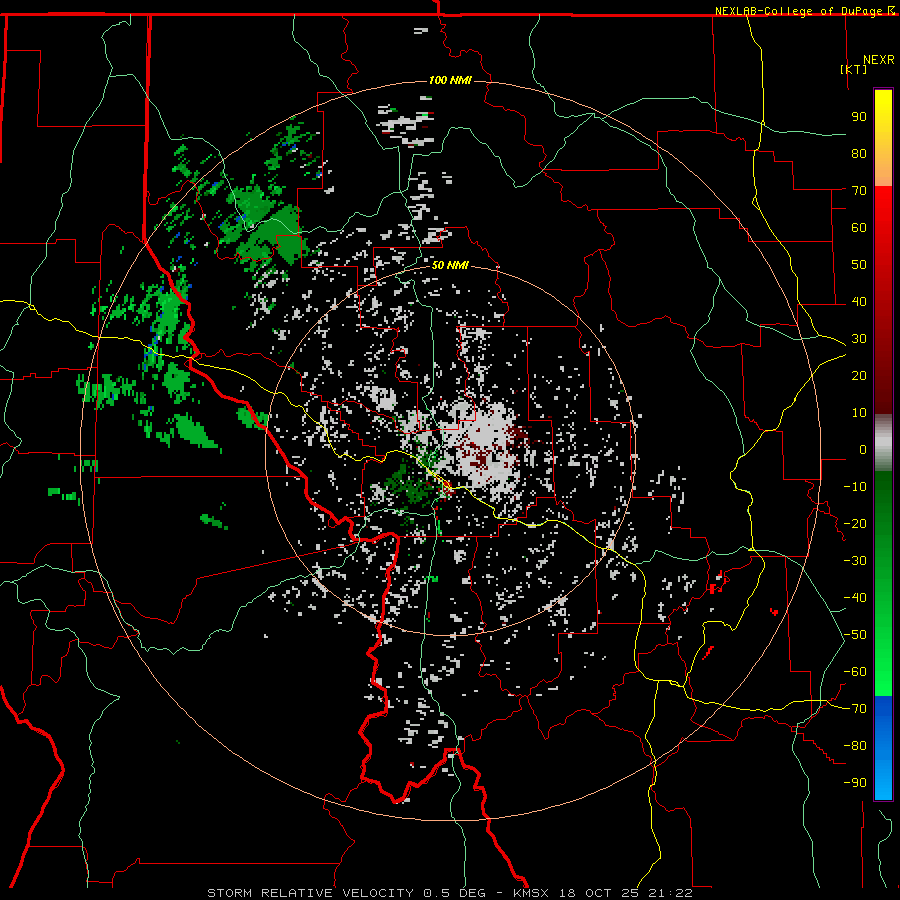The width and height of the screenshot is (900, 900).
Task: Click the [KT] units label
Action: [x=854, y=69]
